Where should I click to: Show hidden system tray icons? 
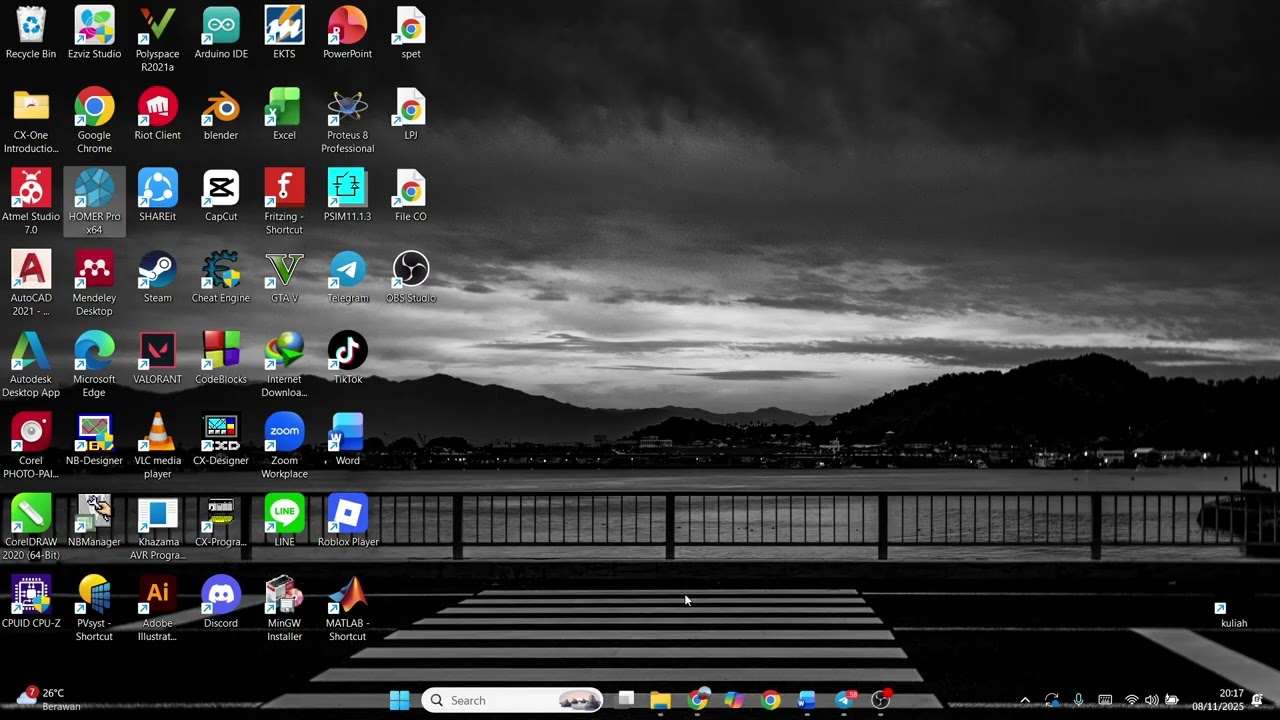click(1025, 700)
